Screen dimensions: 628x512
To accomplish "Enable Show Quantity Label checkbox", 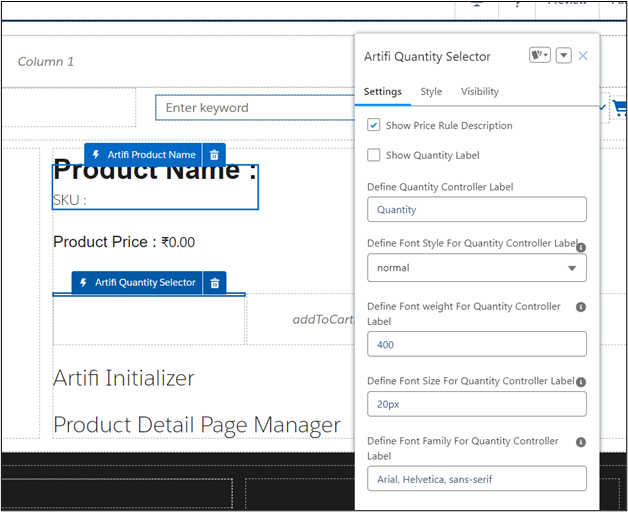I will click(x=373, y=155).
